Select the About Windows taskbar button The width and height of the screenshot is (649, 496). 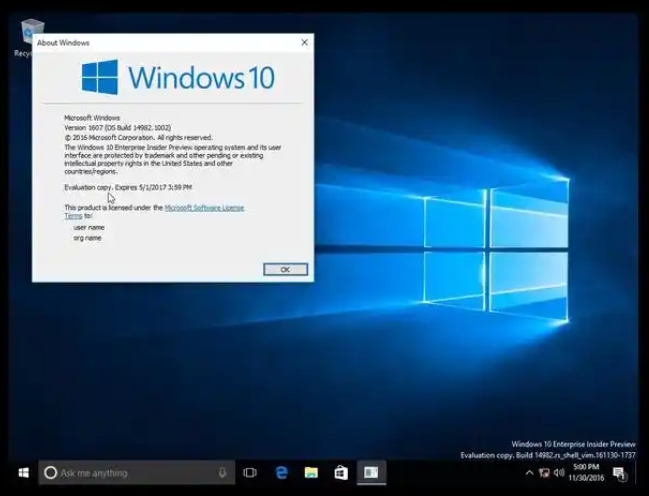pos(370,472)
